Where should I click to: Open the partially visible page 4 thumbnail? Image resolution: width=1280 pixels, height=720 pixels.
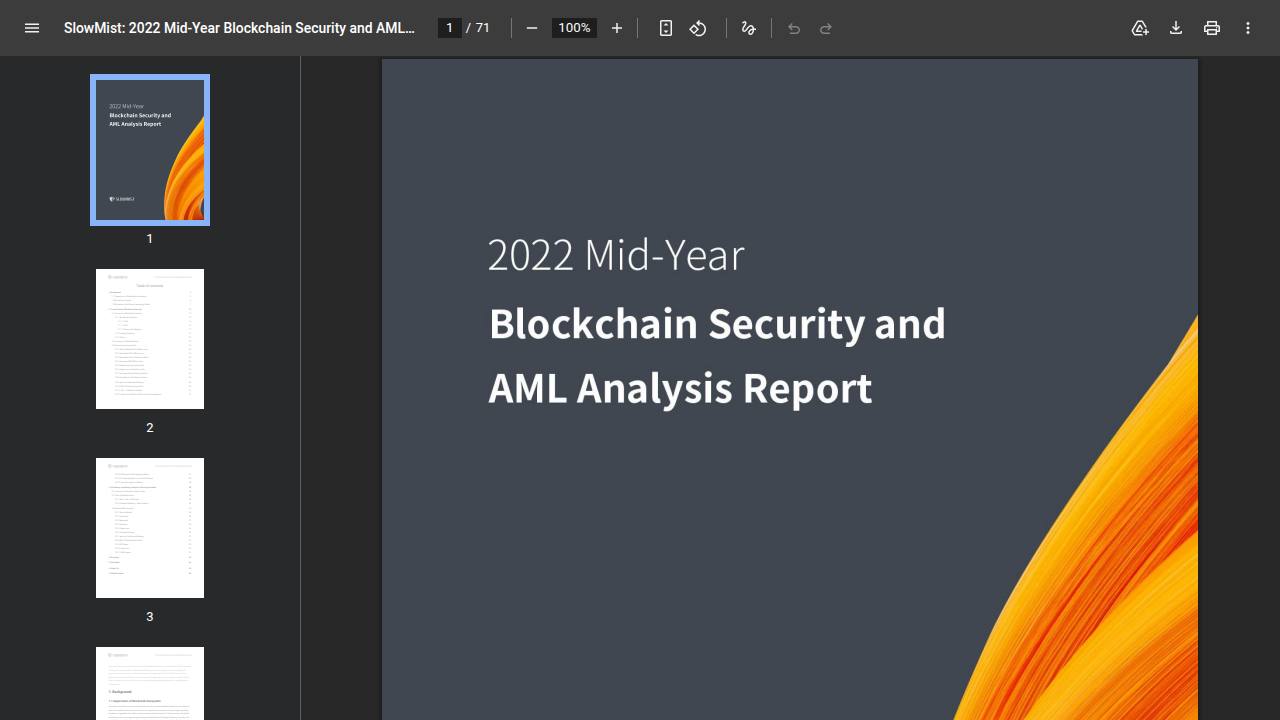[x=150, y=684]
